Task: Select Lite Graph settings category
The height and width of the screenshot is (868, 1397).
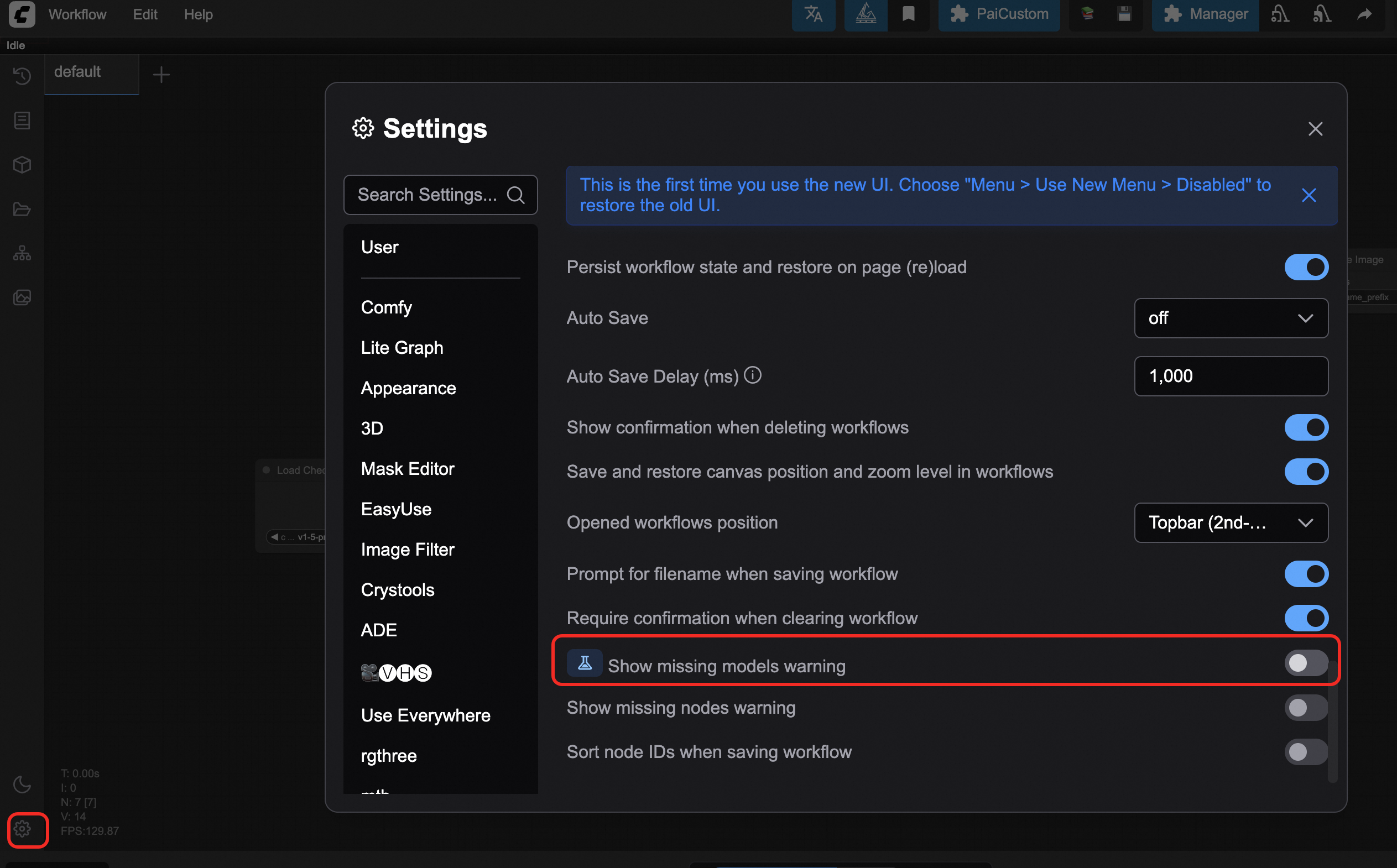Action: (402, 348)
